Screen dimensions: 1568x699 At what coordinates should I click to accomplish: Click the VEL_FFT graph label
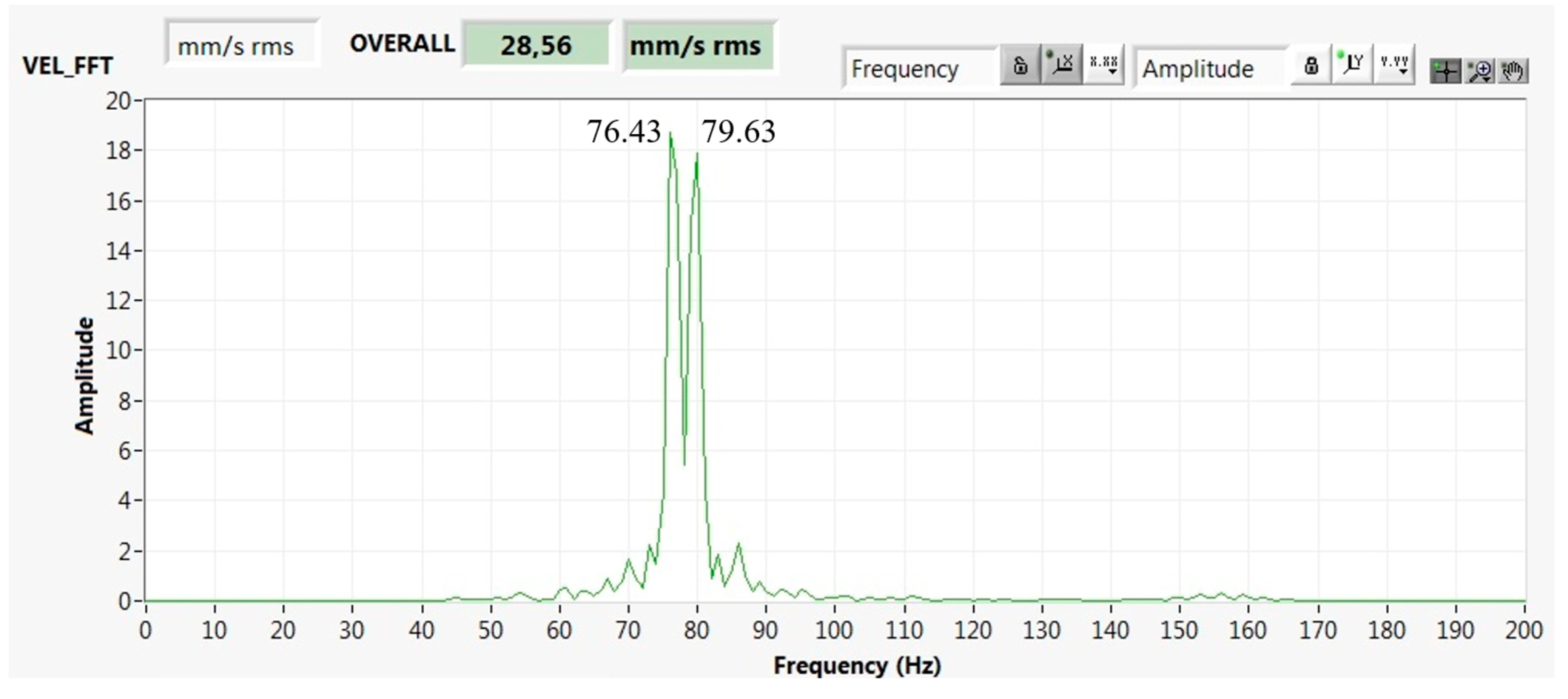(68, 66)
